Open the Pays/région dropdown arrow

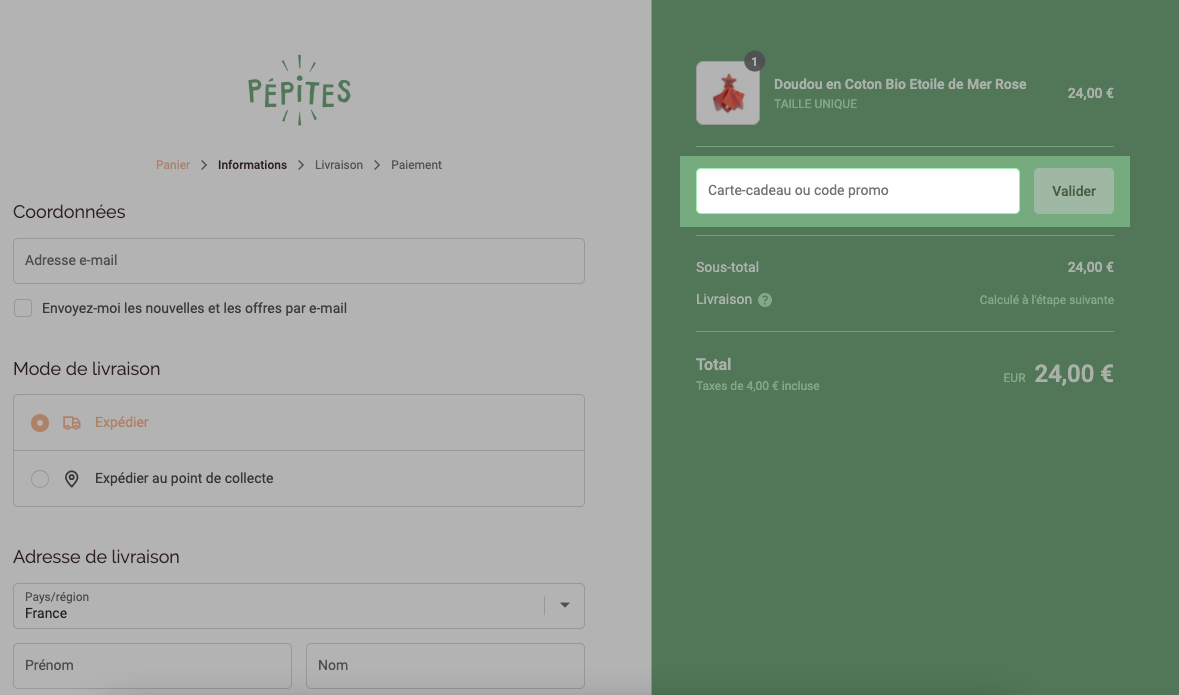tap(565, 605)
